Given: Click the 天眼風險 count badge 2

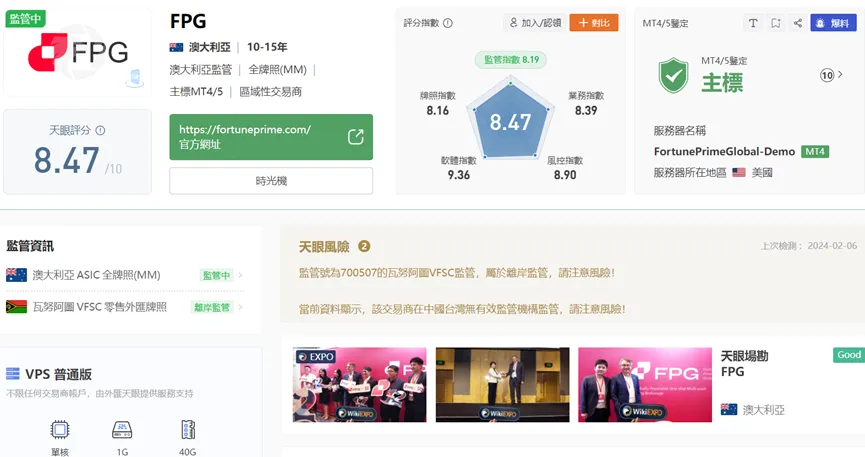Looking at the screenshot, I should click(364, 246).
